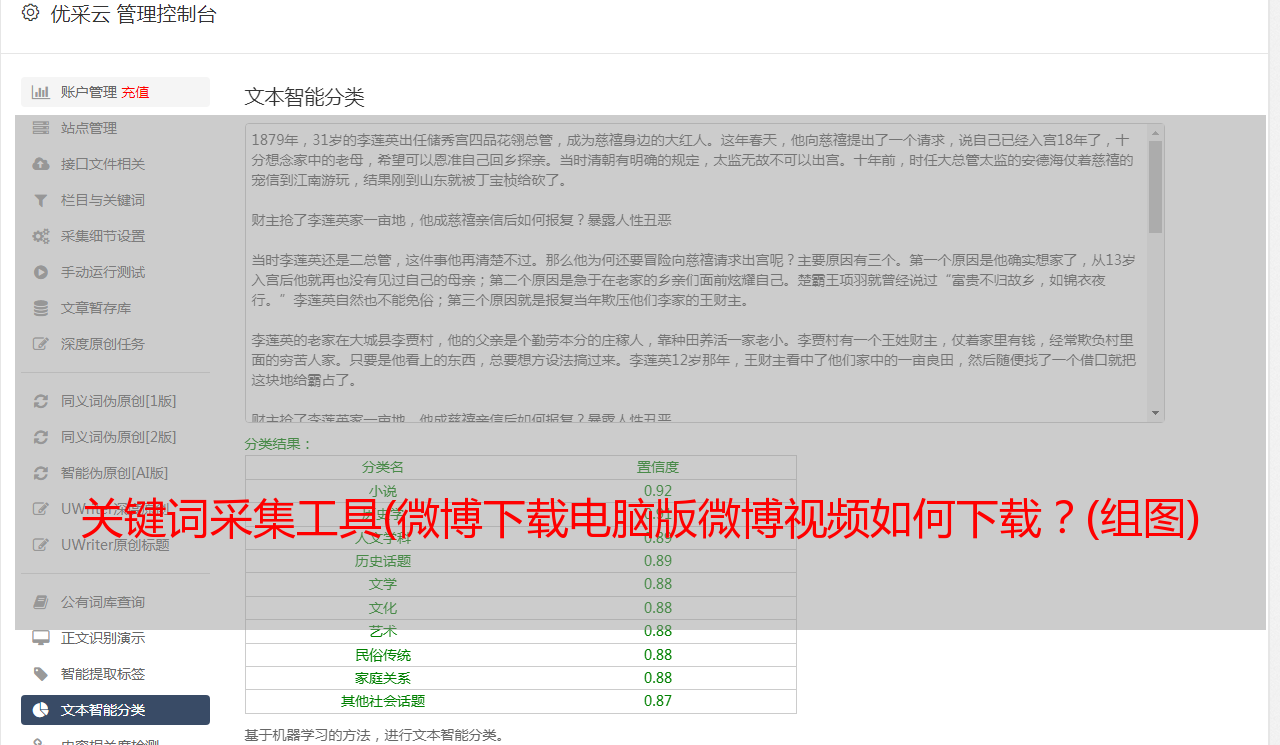Image resolution: width=1280 pixels, height=745 pixels.
Task: Click the text area scrollbar up arrow
Action: pyautogui.click(x=1156, y=132)
